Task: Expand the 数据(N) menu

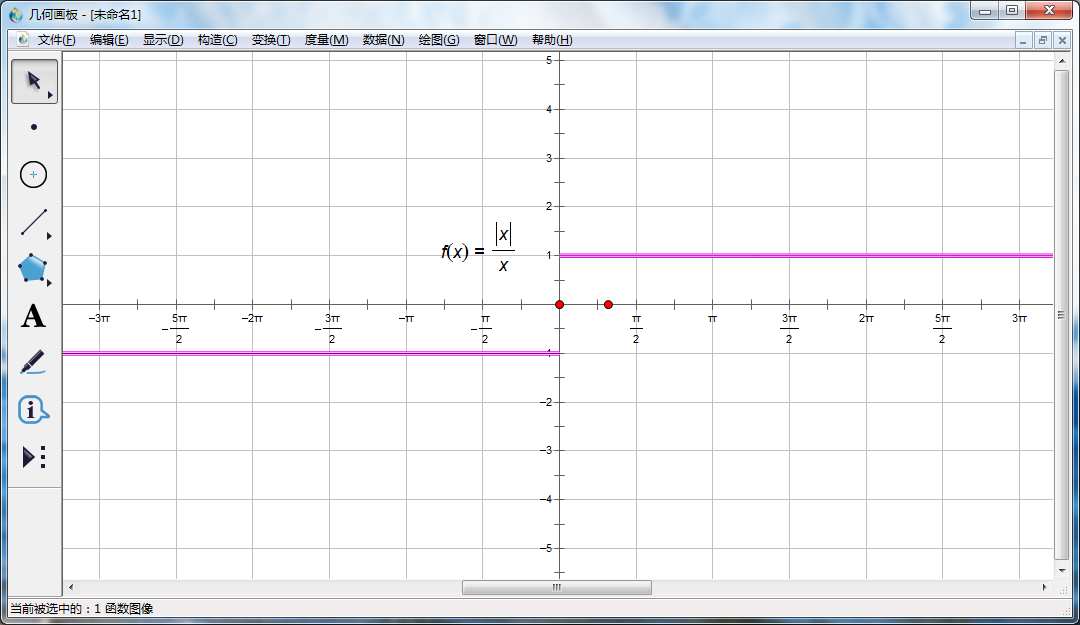Action: coord(383,40)
